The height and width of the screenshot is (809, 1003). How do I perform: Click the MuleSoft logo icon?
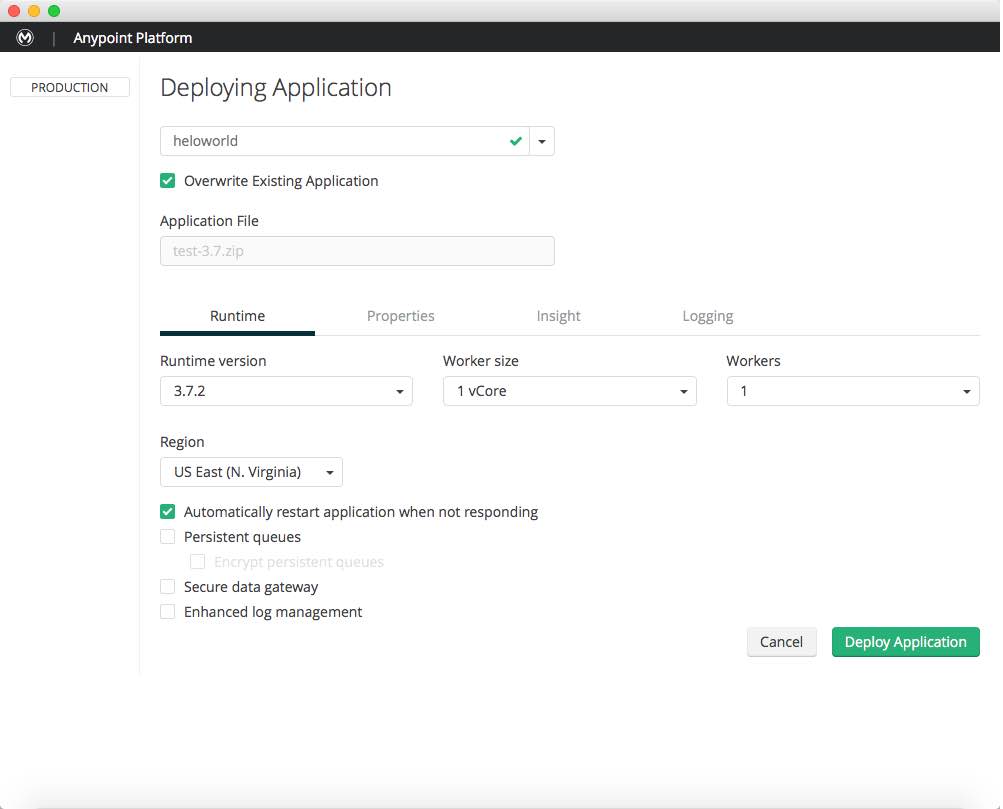click(x=26, y=38)
